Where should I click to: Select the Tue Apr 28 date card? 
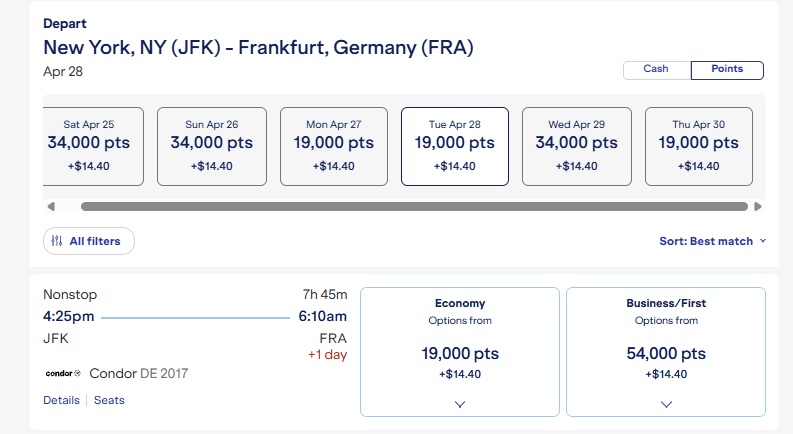(455, 146)
